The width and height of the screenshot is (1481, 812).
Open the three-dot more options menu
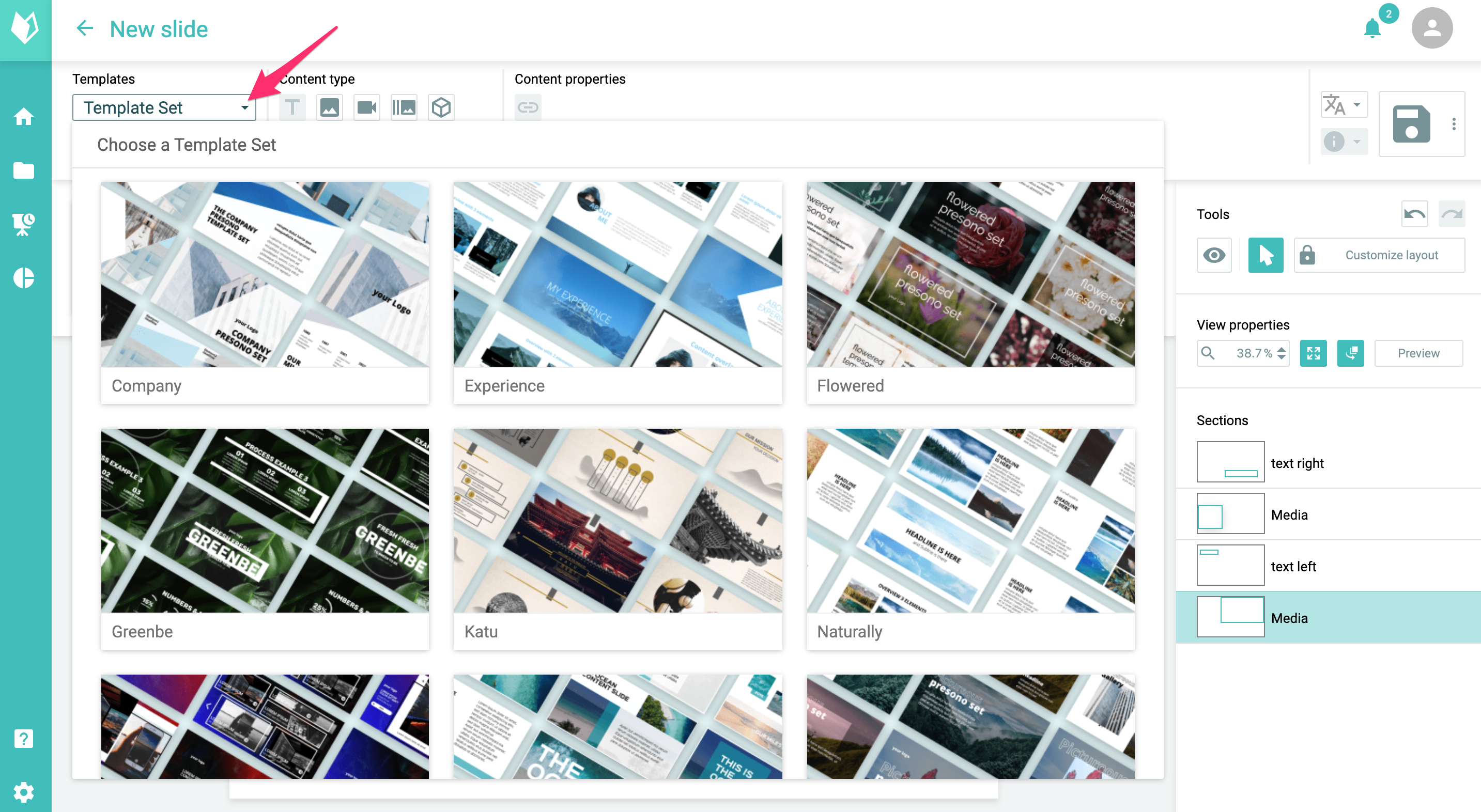click(1454, 123)
